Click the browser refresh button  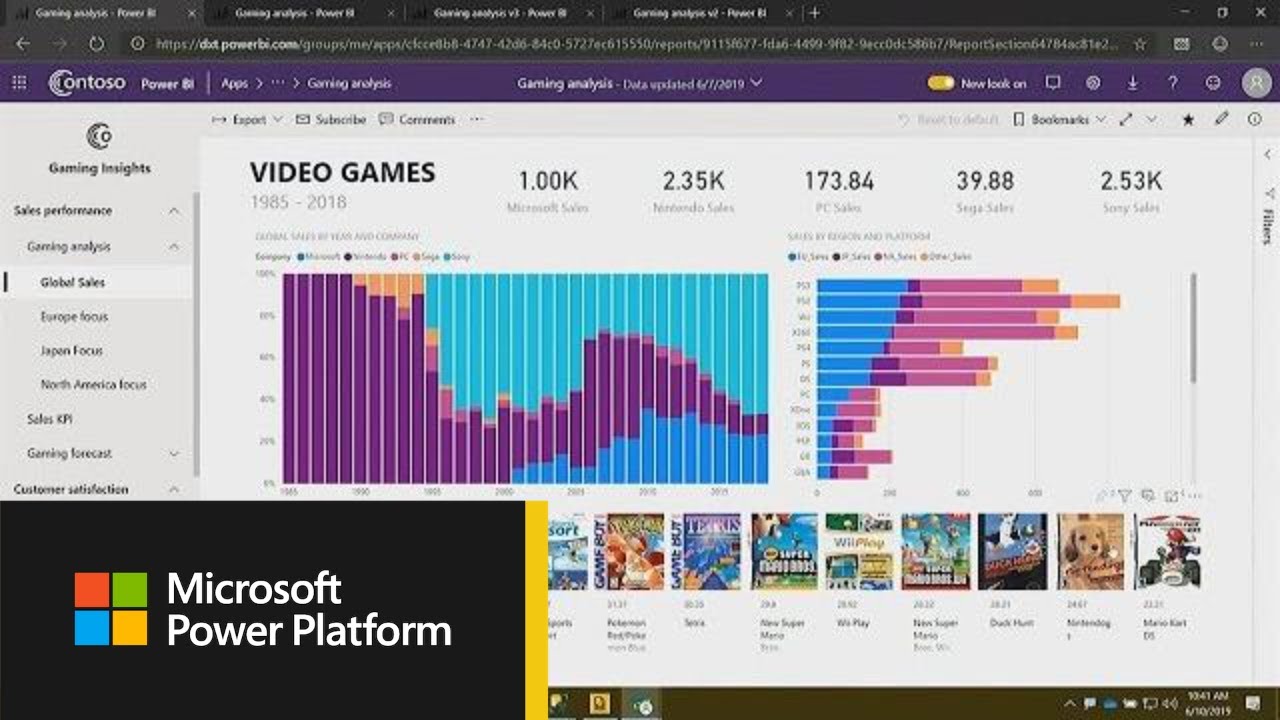97,44
